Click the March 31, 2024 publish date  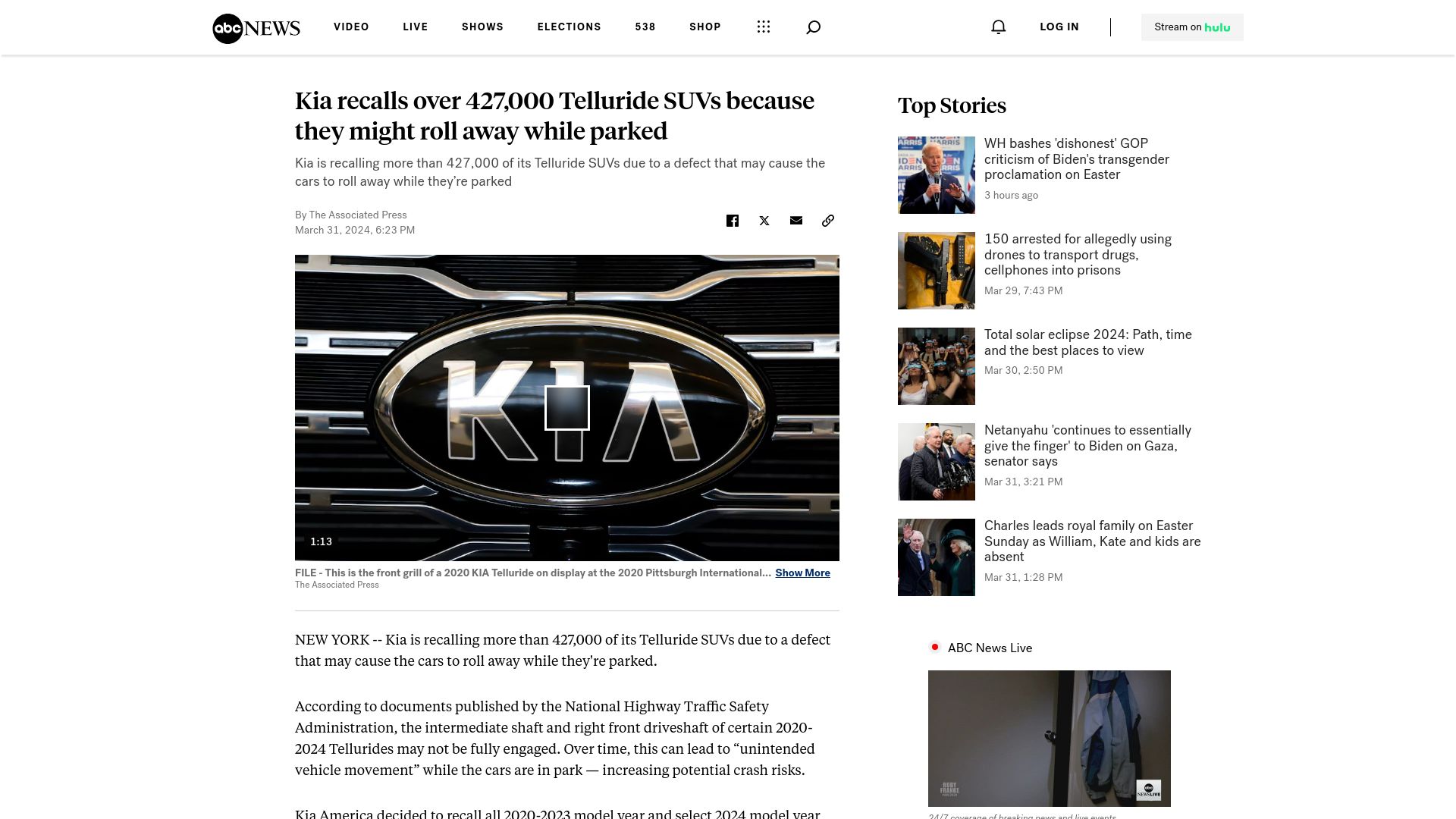click(x=355, y=231)
